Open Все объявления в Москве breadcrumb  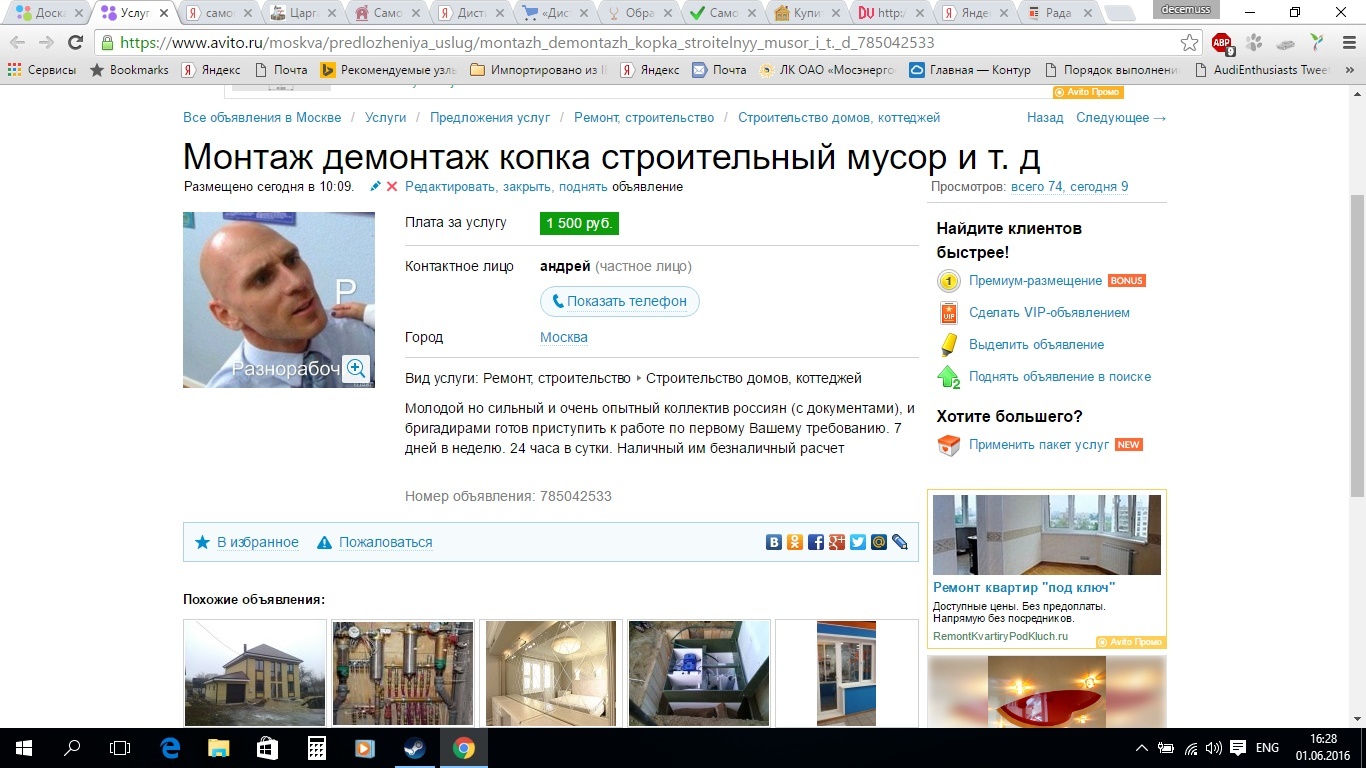click(262, 118)
